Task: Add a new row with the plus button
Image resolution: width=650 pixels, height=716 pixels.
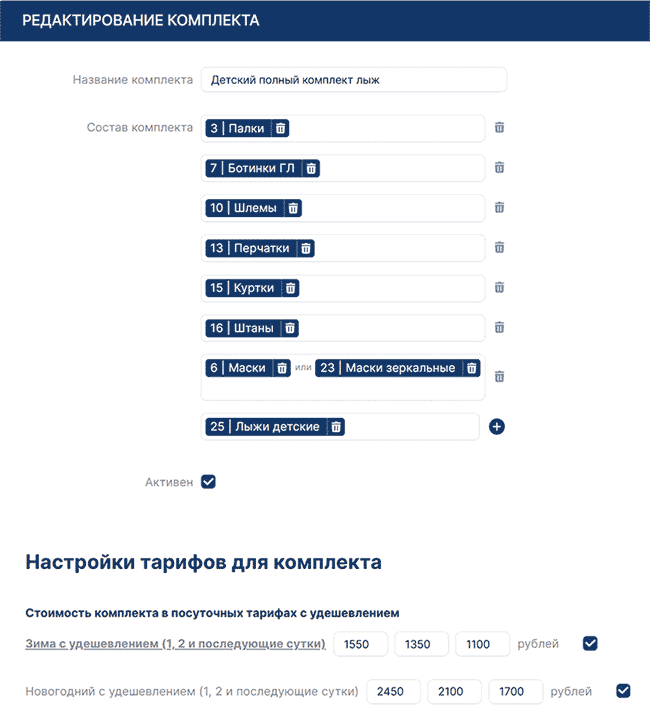Action: (497, 427)
